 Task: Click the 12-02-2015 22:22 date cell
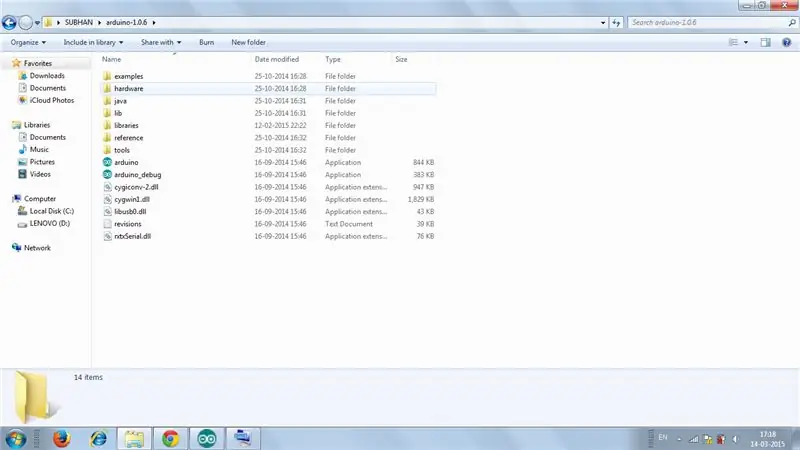click(280, 125)
